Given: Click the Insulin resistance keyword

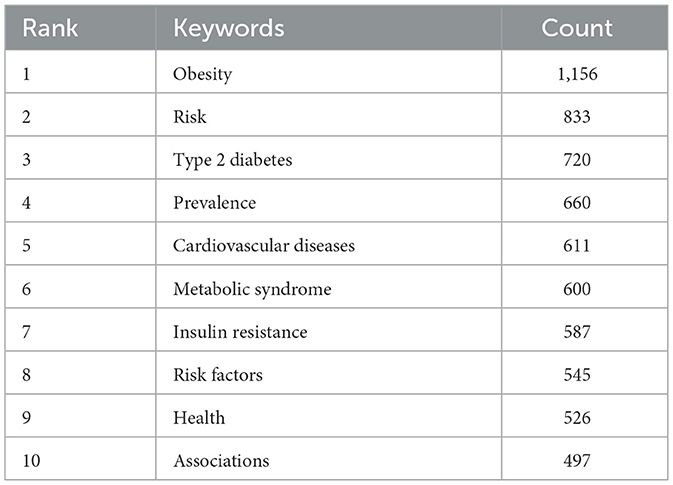Looking at the screenshot, I should click(240, 332).
